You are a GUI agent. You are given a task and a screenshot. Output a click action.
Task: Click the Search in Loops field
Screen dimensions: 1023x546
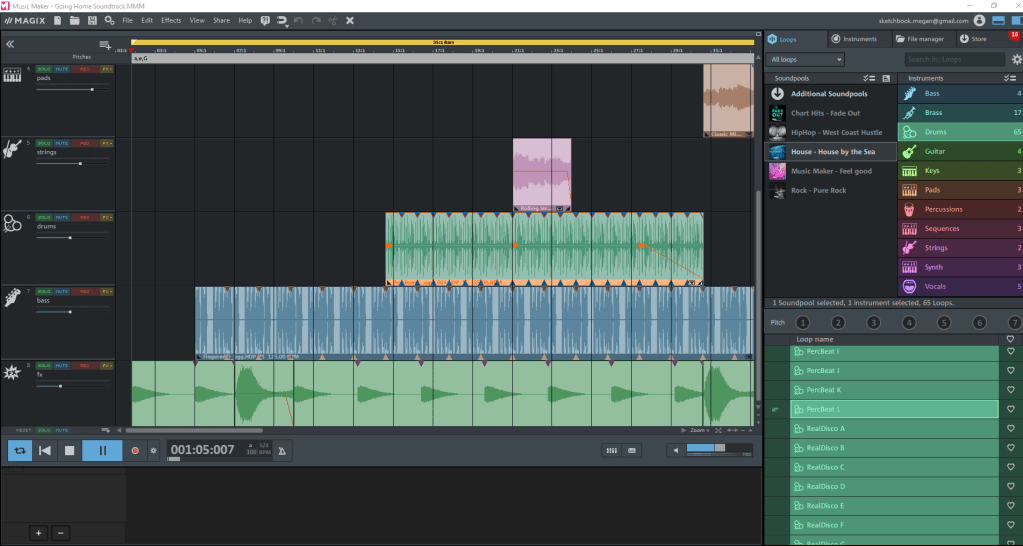click(955, 60)
